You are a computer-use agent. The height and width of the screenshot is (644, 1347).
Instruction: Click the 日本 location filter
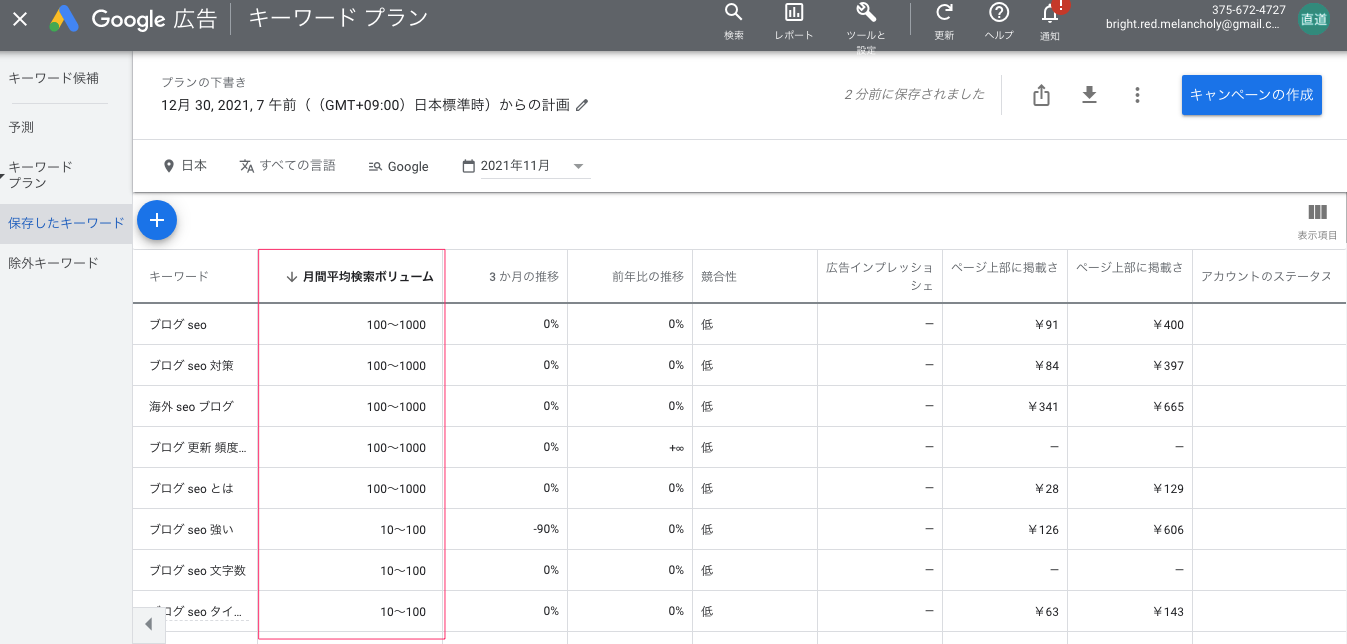(x=185, y=166)
